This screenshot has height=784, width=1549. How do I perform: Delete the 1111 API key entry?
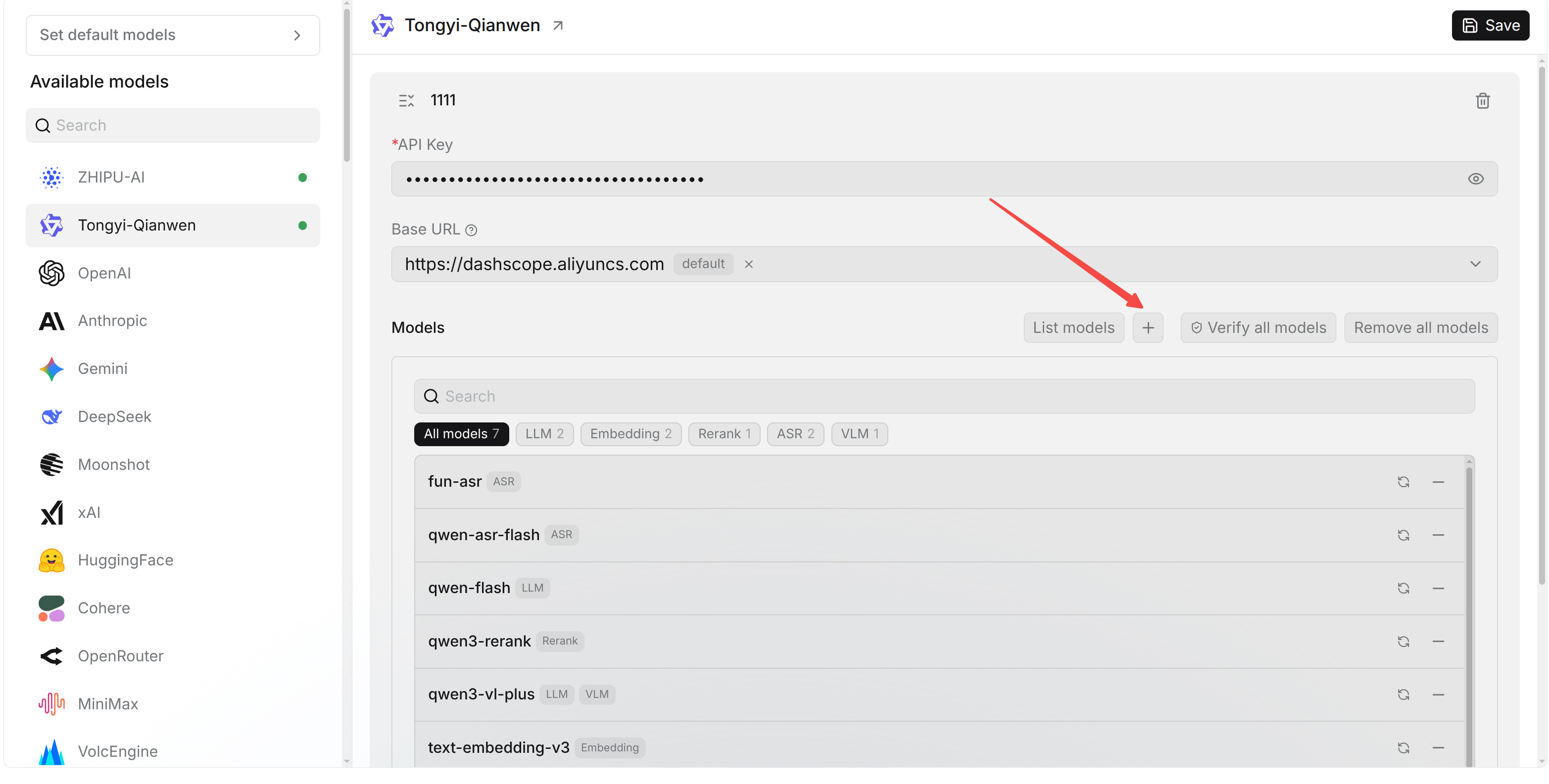coord(1482,100)
